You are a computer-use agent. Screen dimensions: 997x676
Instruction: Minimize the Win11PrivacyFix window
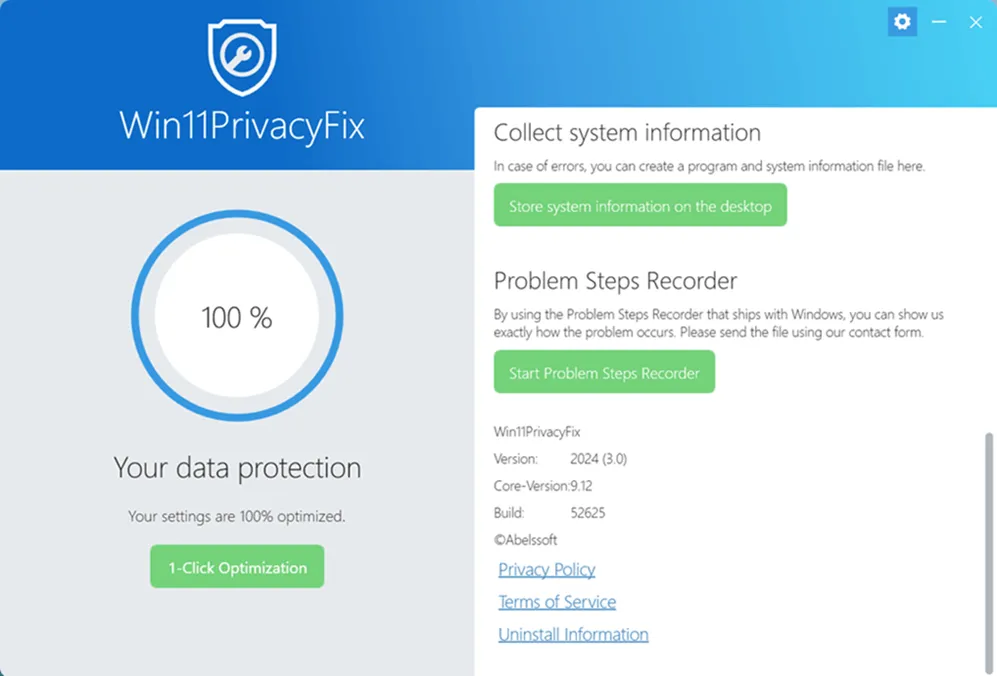coord(939,22)
